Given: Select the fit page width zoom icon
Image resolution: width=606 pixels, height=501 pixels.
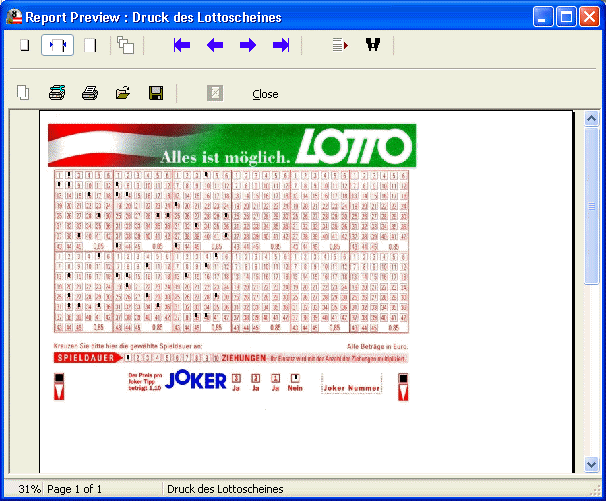Looking at the screenshot, I should click(x=57, y=45).
